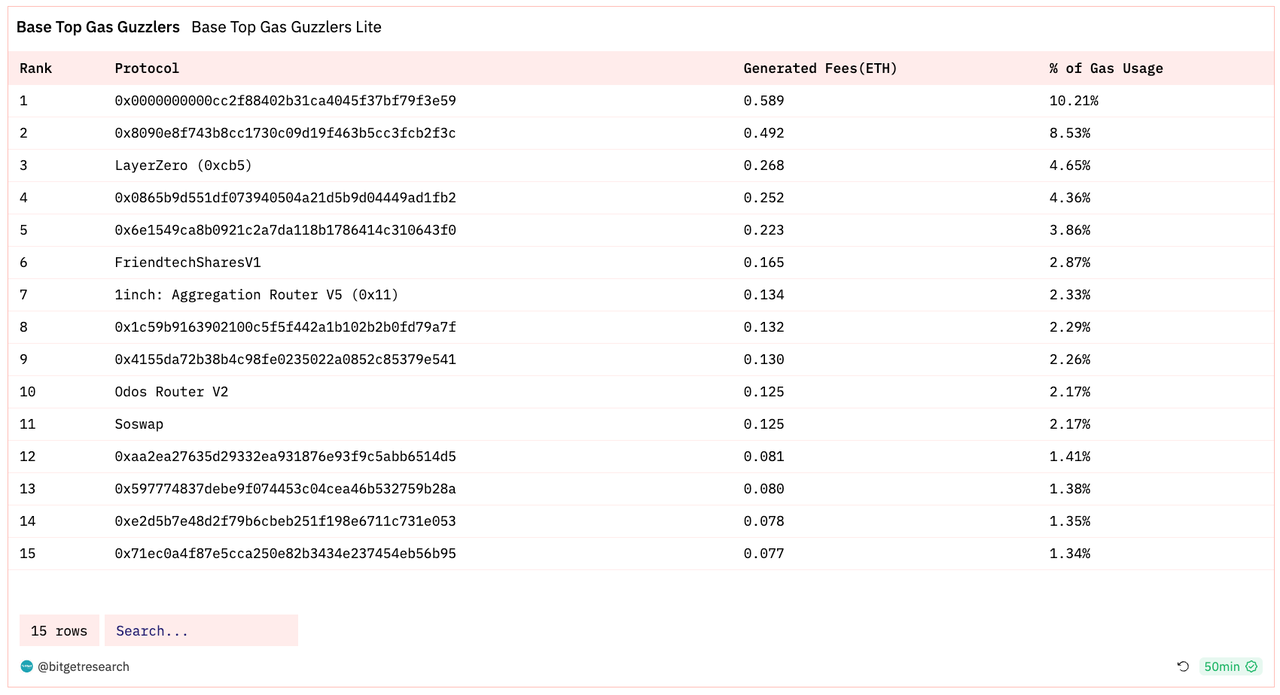This screenshot has width=1280, height=695.
Task: Click the 15 rows button
Action: pyautogui.click(x=59, y=630)
